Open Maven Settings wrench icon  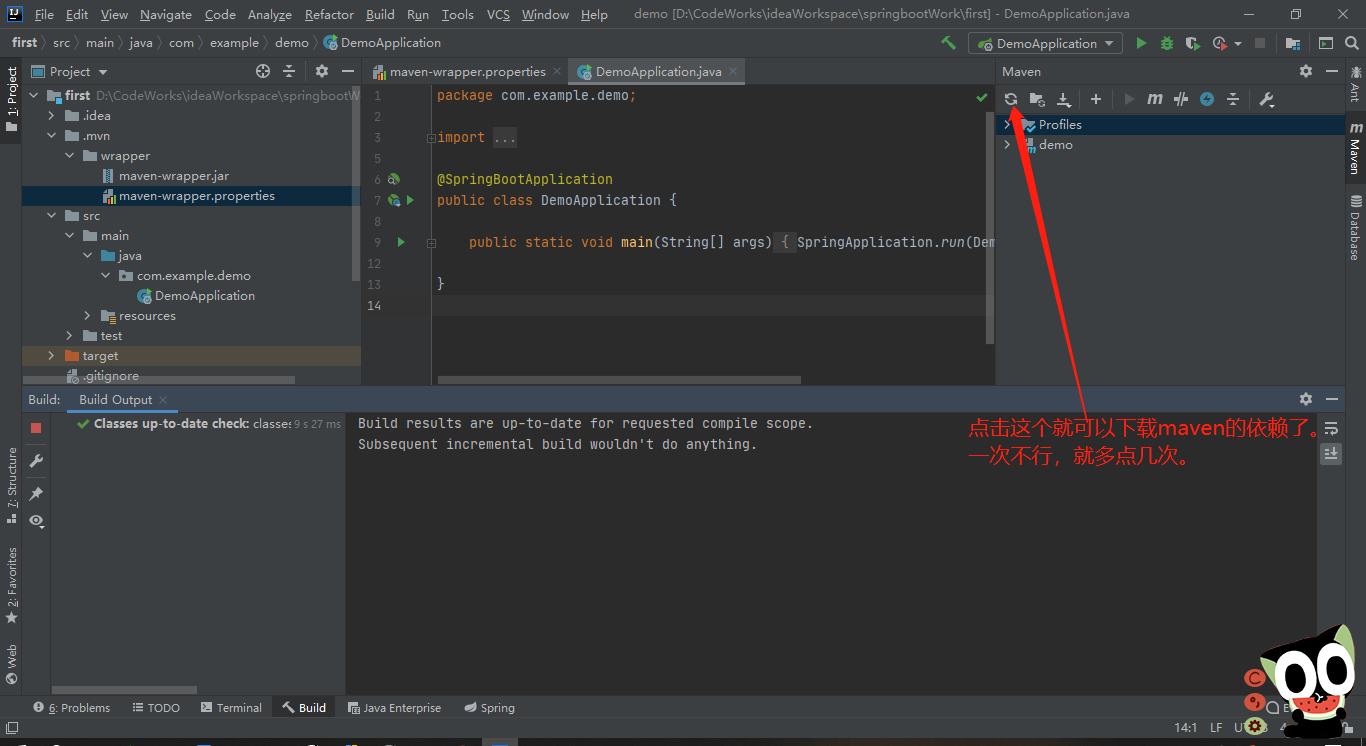1266,99
